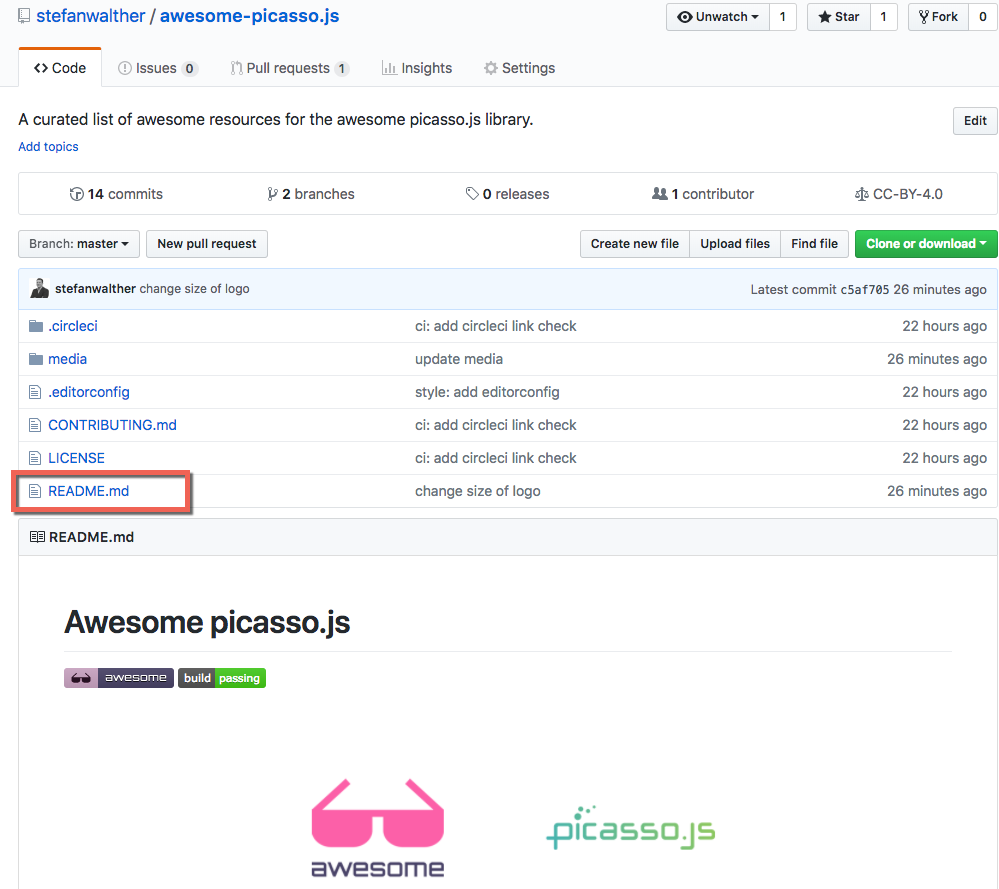This screenshot has width=999, height=889.
Task: Open the .circleci folder
Action: (x=73, y=326)
